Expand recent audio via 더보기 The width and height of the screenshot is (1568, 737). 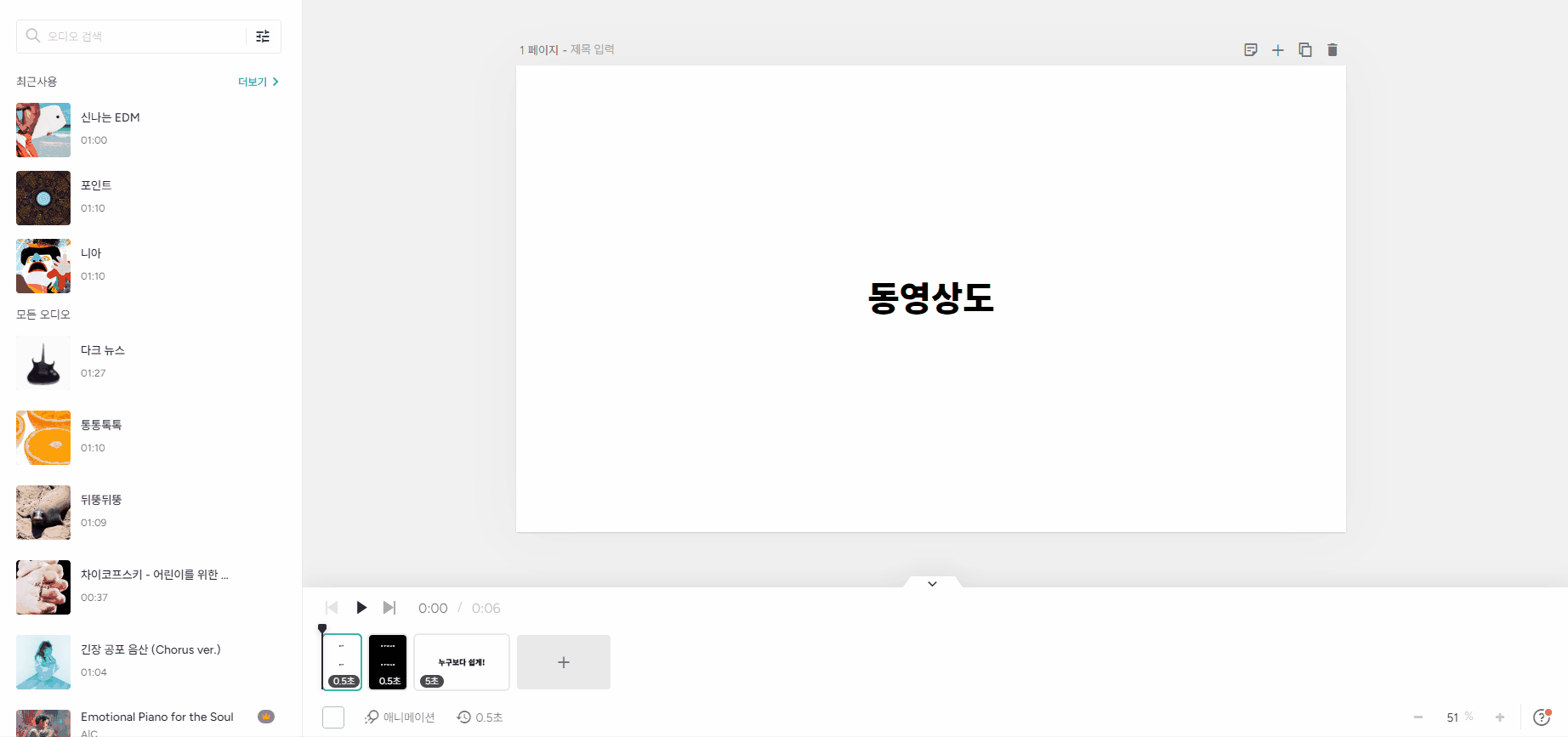(258, 82)
